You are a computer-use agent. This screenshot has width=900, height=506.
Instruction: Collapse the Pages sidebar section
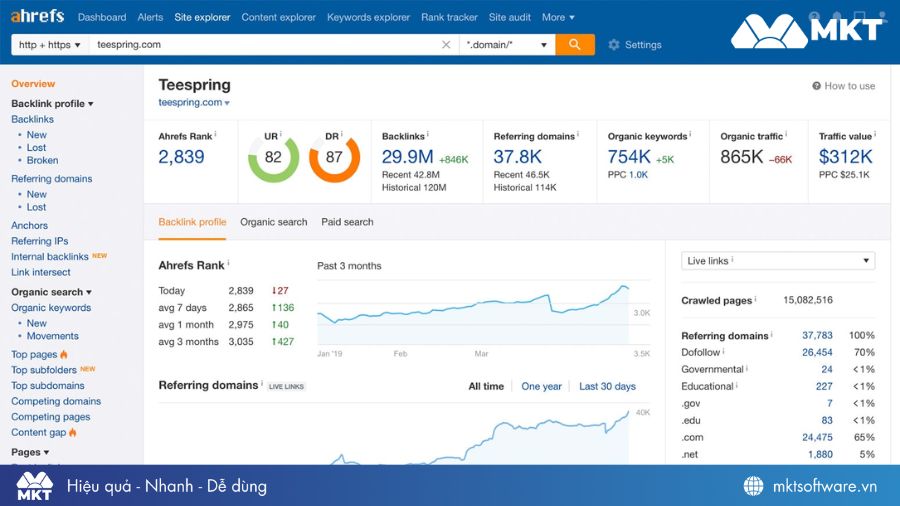pyautogui.click(x=30, y=451)
